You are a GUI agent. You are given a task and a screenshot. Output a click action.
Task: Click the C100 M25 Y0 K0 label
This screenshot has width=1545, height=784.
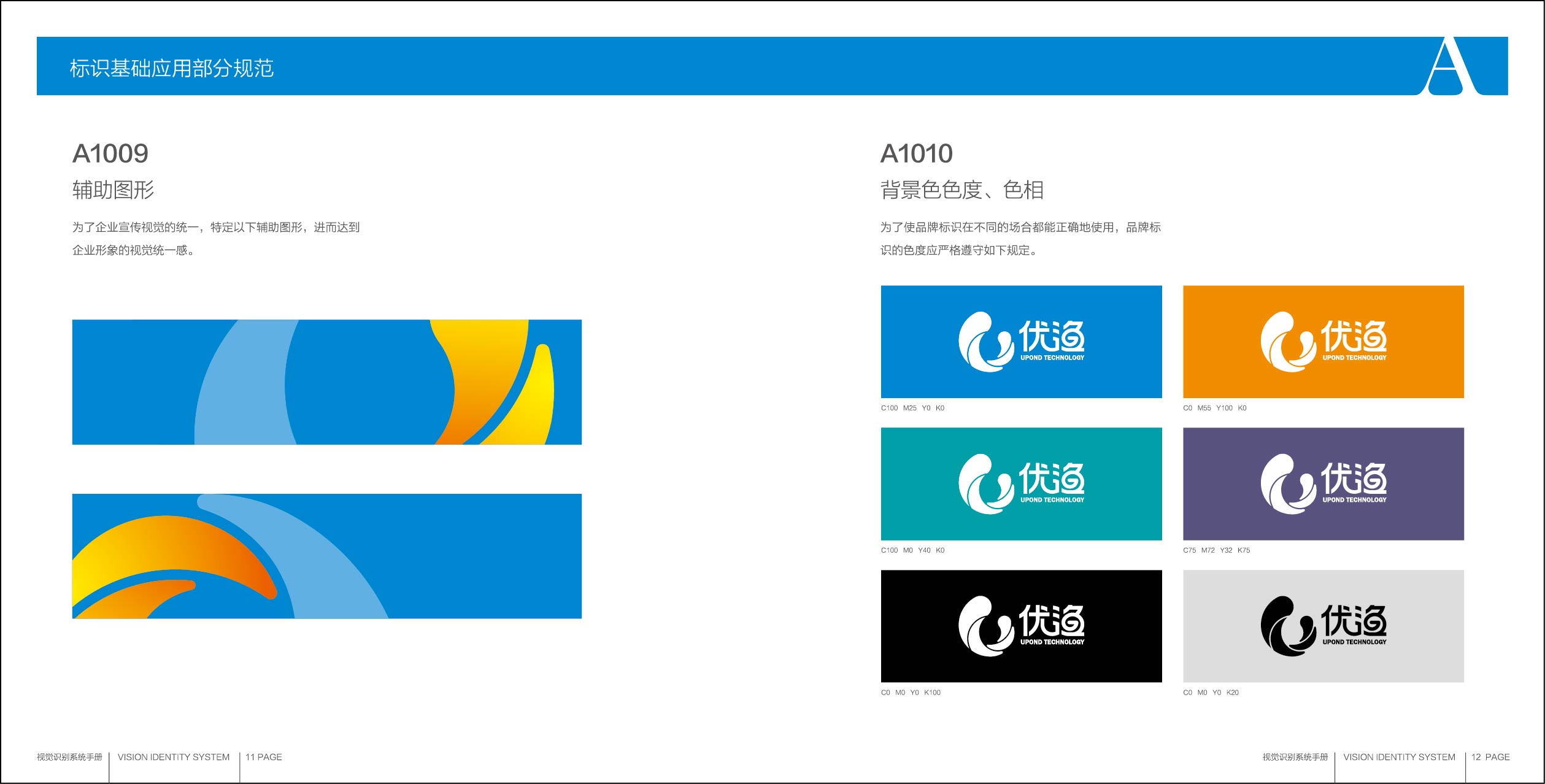pyautogui.click(x=912, y=408)
